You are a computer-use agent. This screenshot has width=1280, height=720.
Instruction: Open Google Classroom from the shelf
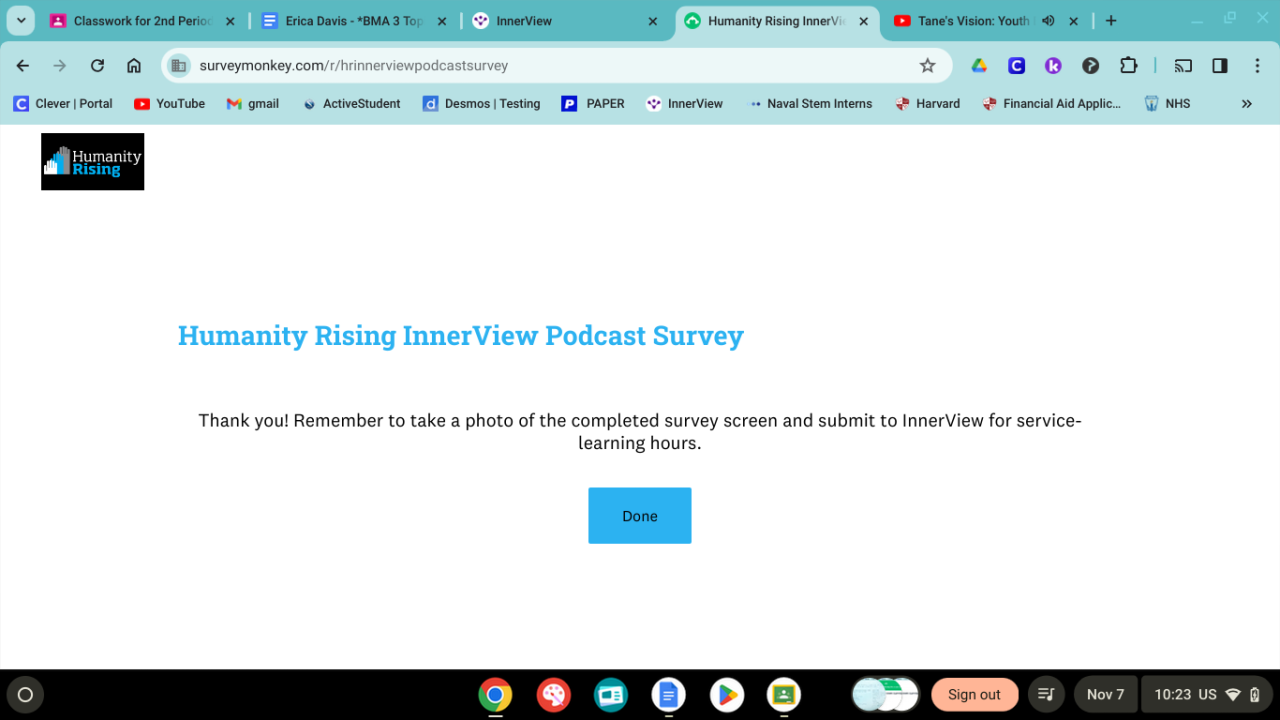[784, 695]
